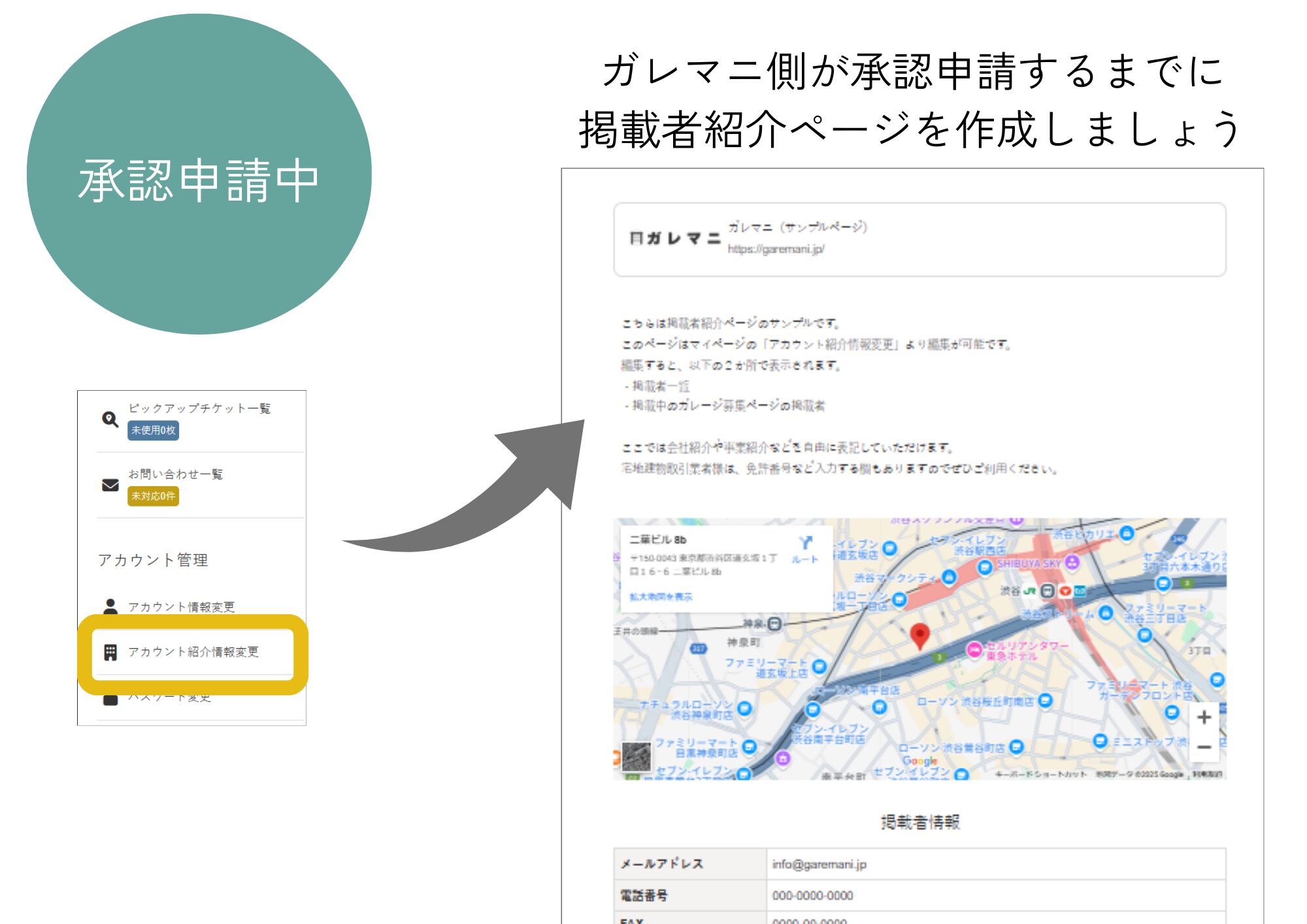Click the SHIBUYA SKY purple marker icon

coord(1072,562)
